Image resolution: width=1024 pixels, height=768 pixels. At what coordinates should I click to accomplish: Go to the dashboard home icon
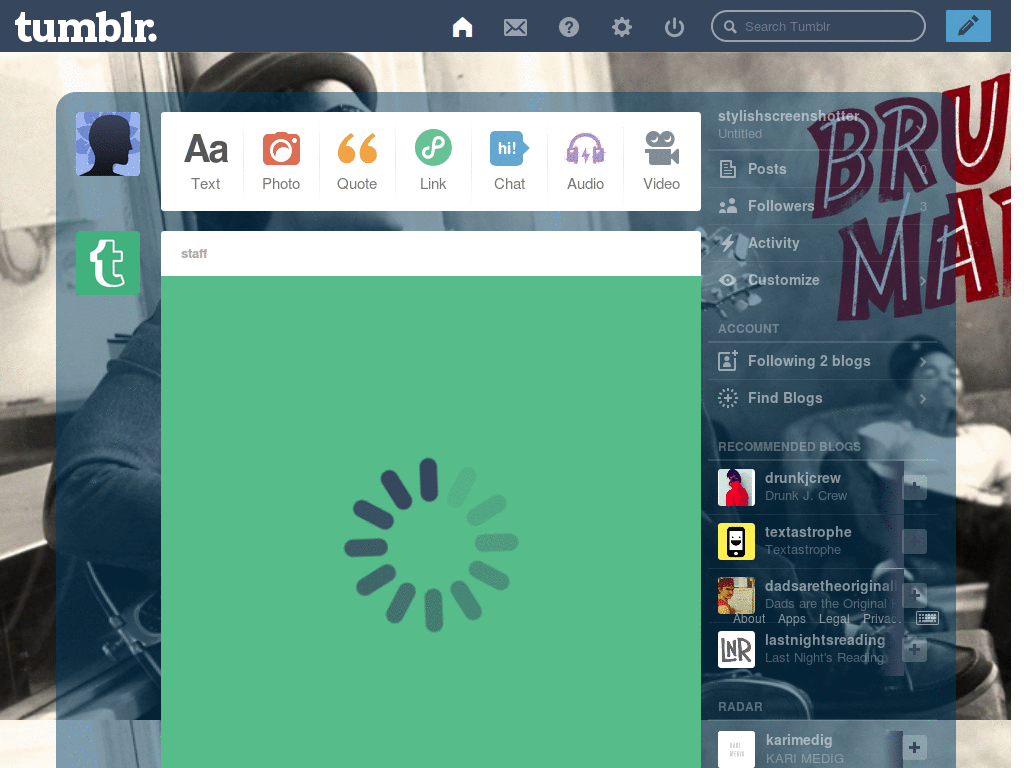click(x=462, y=27)
